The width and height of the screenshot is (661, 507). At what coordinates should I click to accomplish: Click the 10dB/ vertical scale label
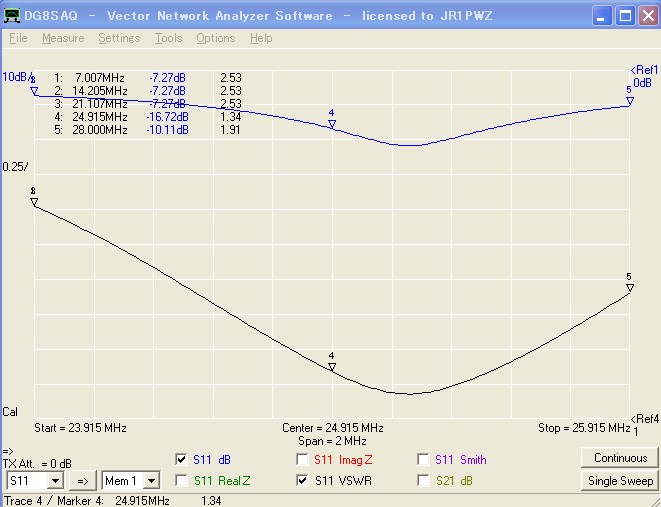click(x=14, y=77)
